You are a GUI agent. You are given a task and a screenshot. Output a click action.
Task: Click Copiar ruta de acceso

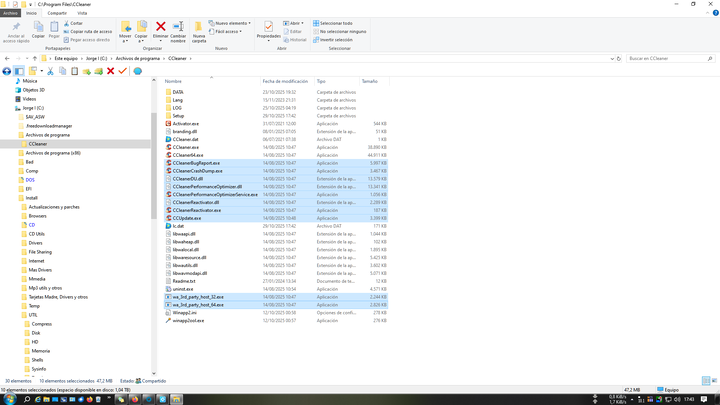click(x=87, y=31)
